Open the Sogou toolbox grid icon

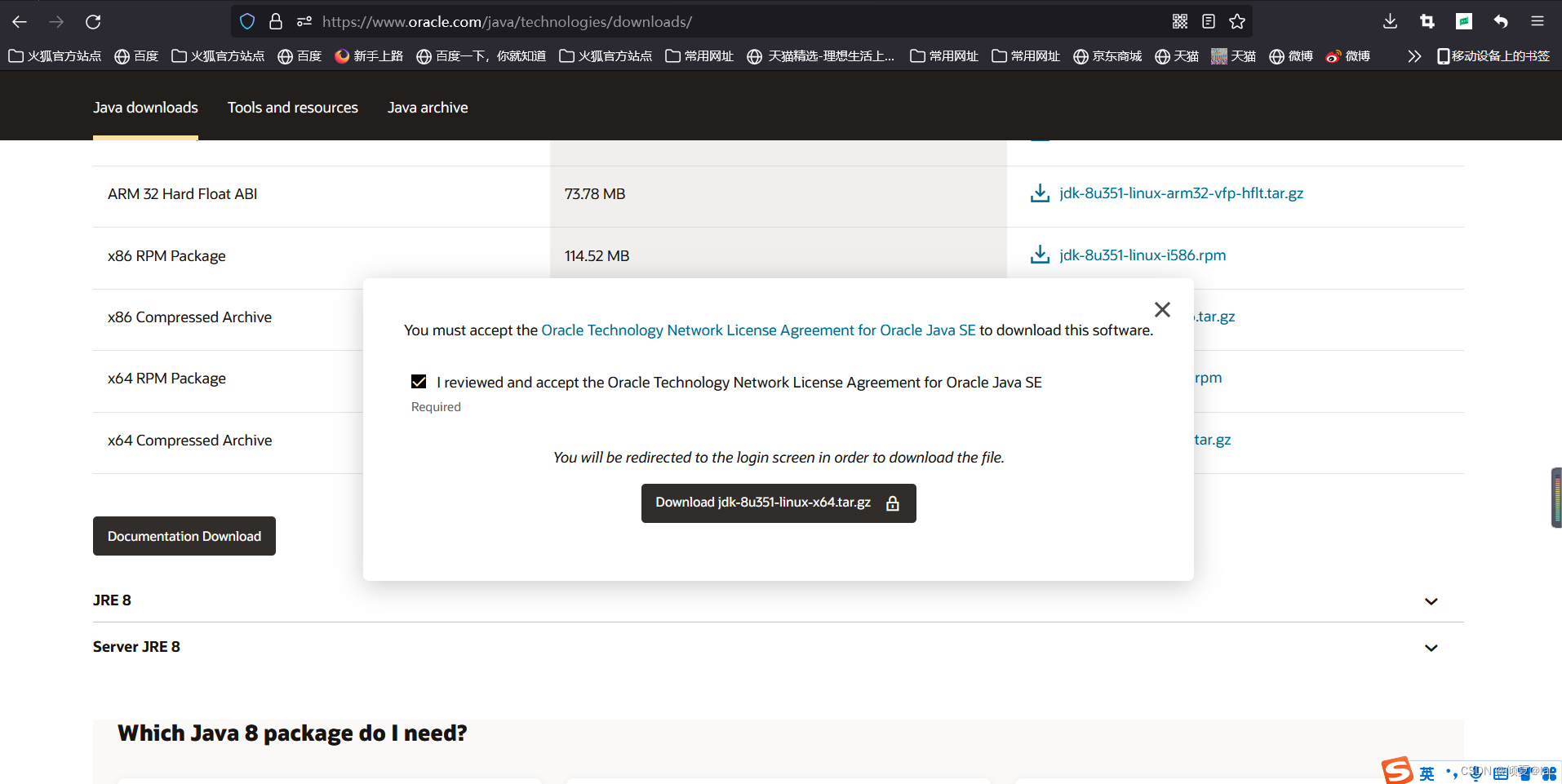pos(1550,773)
